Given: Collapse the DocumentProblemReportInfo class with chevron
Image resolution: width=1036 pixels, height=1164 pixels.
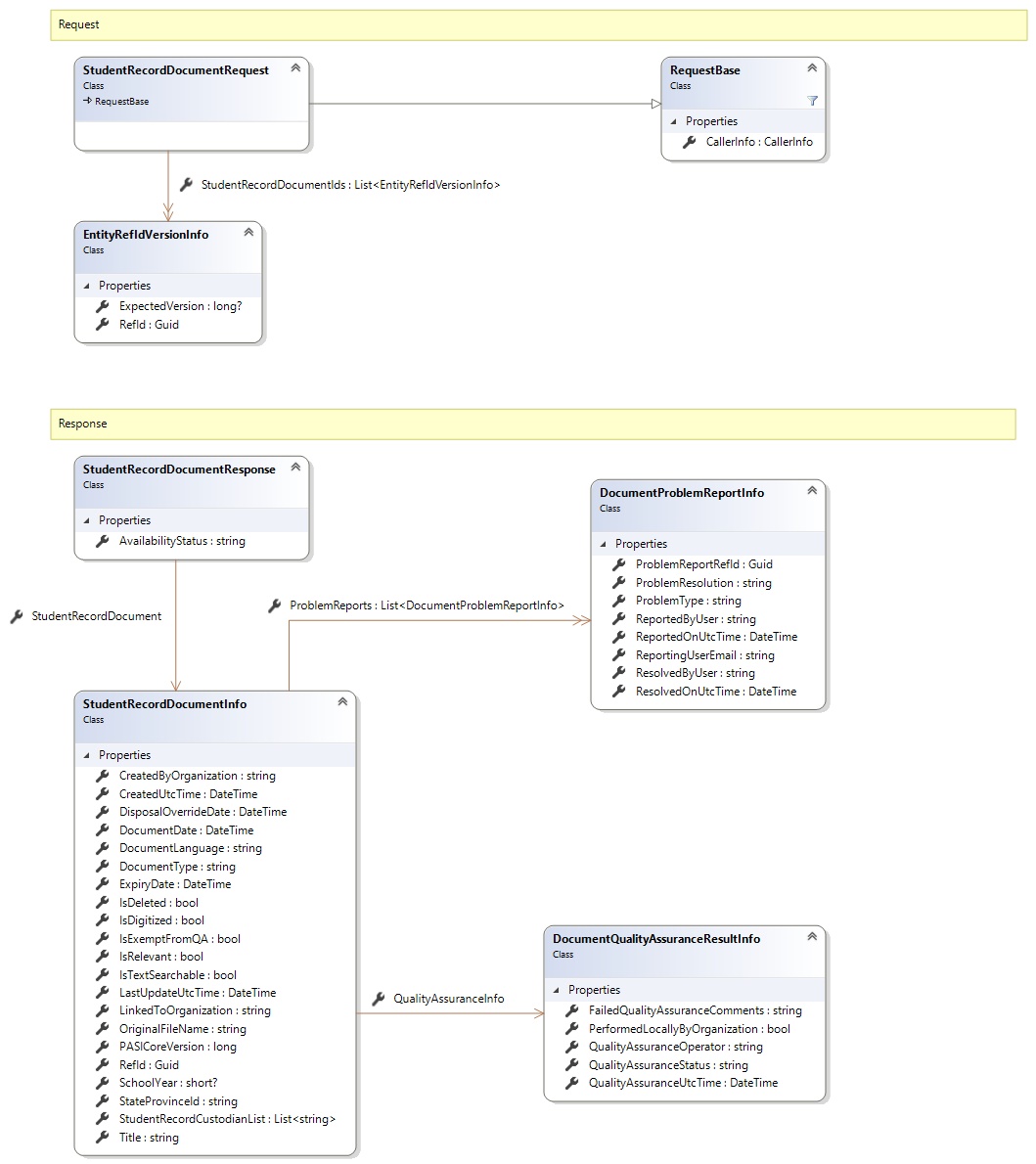Looking at the screenshot, I should (x=811, y=491).
